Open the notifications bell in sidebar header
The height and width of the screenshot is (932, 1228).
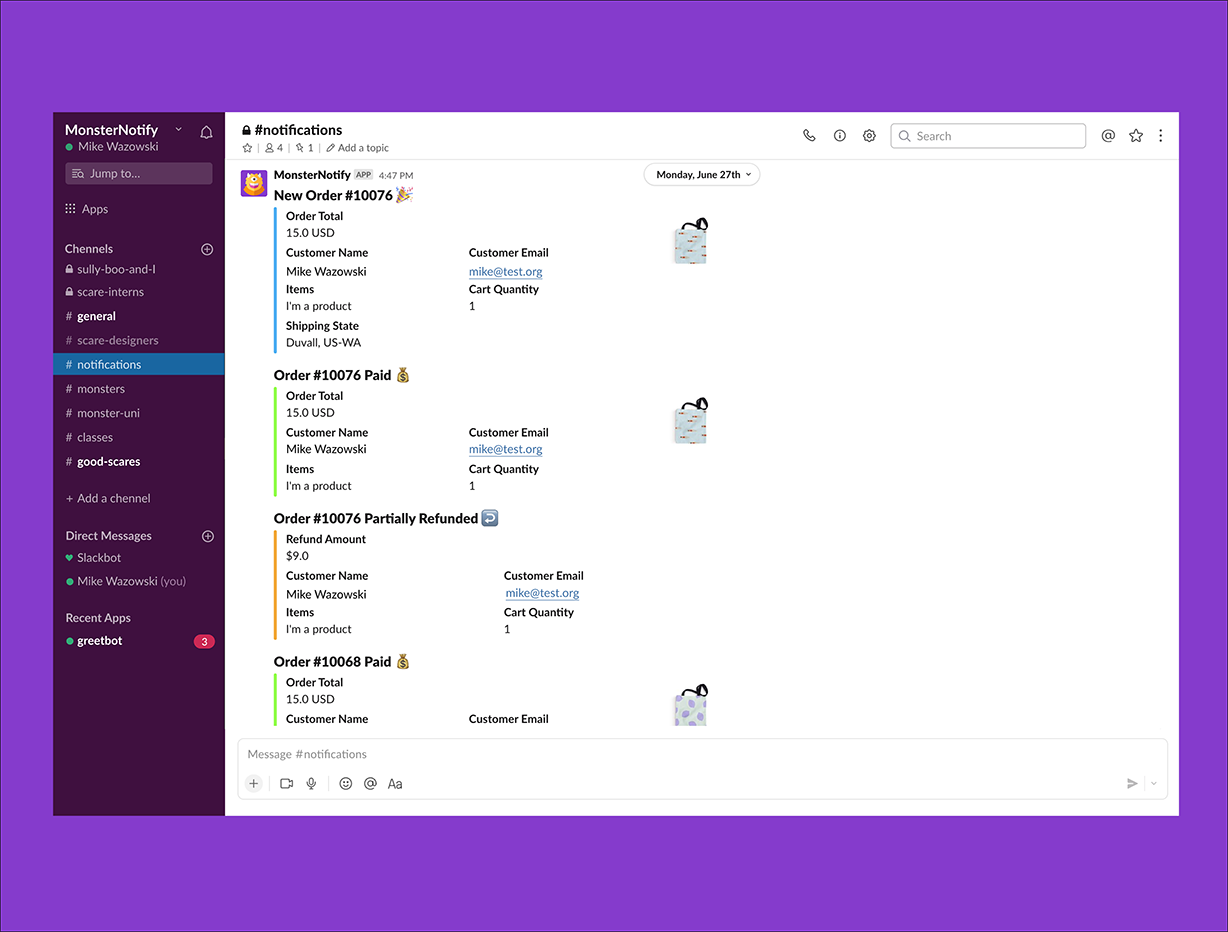coord(206,132)
